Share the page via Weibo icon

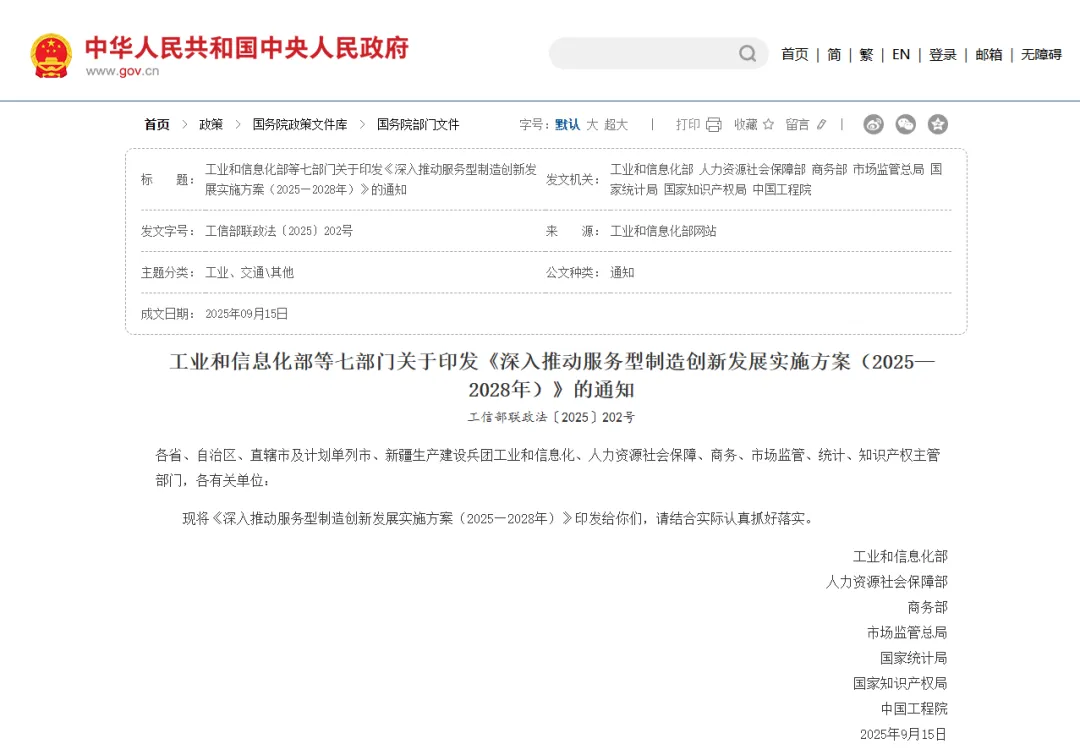pos(874,124)
